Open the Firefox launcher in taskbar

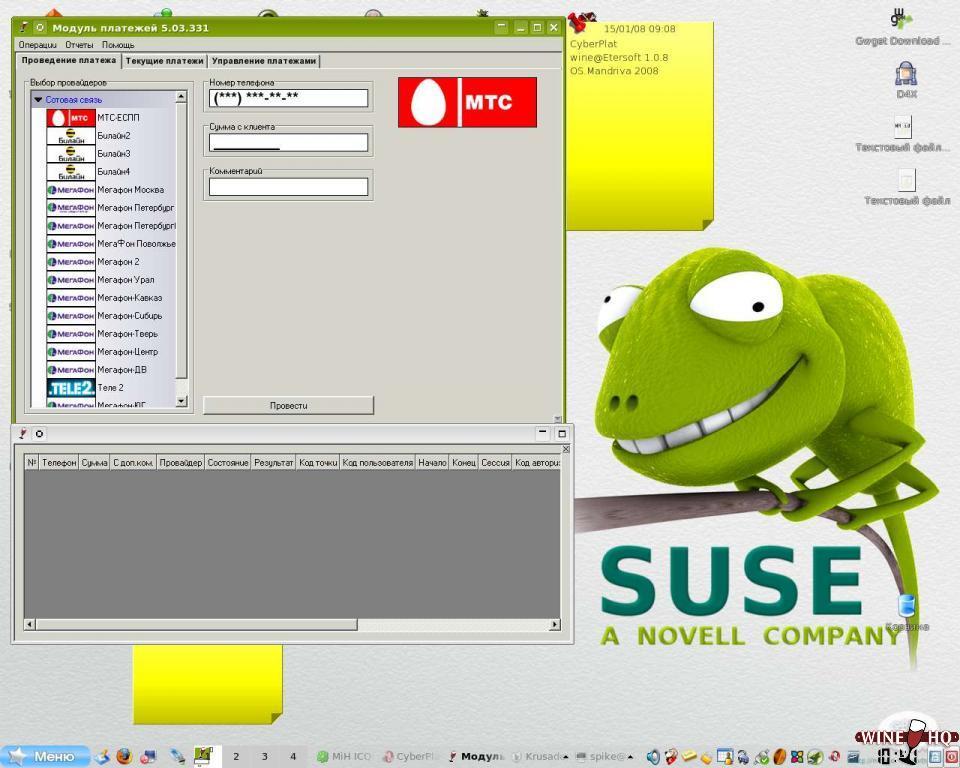coord(124,757)
